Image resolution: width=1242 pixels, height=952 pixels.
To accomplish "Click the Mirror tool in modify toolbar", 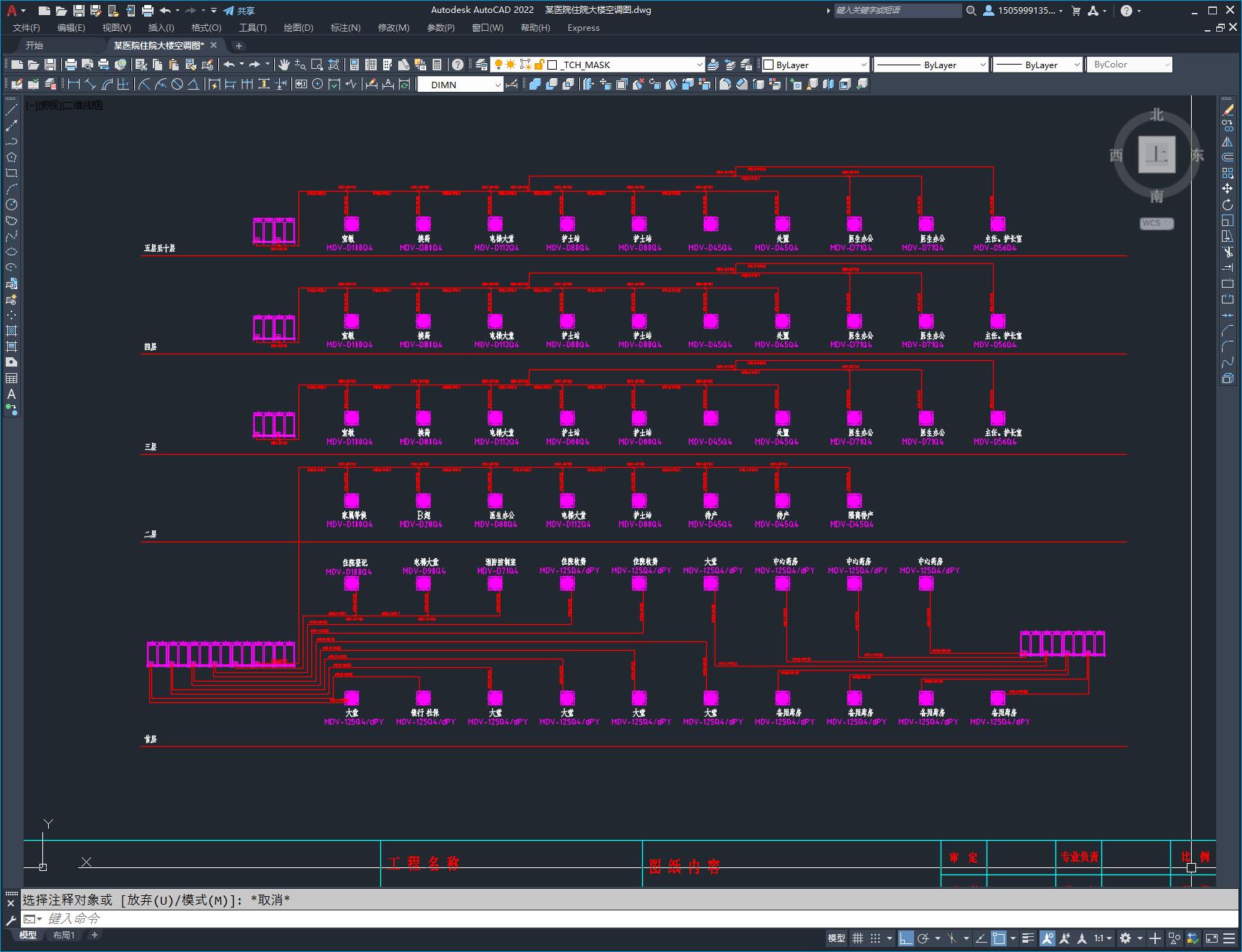I will [x=1228, y=141].
